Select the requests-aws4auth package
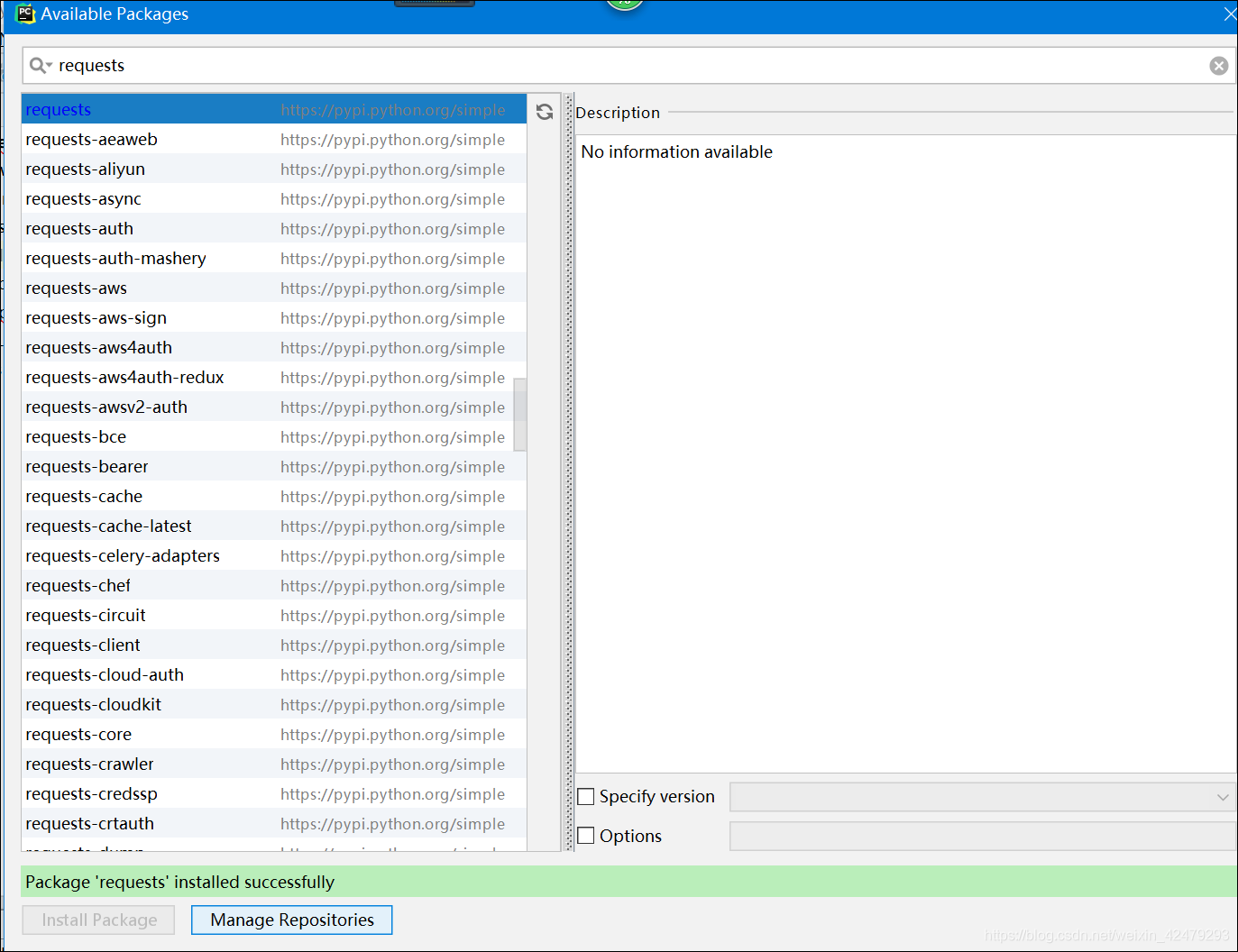 point(274,348)
